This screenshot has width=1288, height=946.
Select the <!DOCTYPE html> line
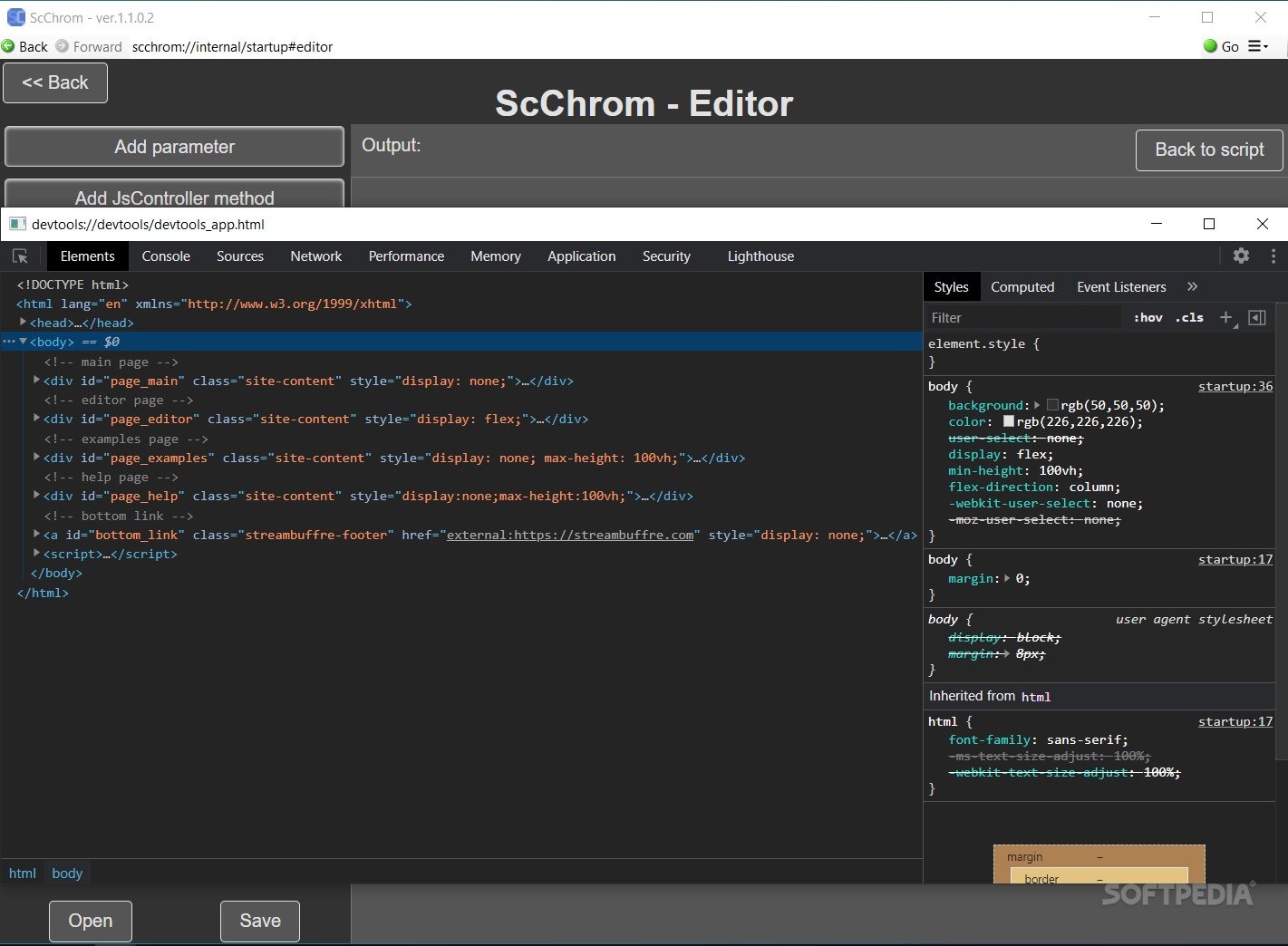click(73, 285)
